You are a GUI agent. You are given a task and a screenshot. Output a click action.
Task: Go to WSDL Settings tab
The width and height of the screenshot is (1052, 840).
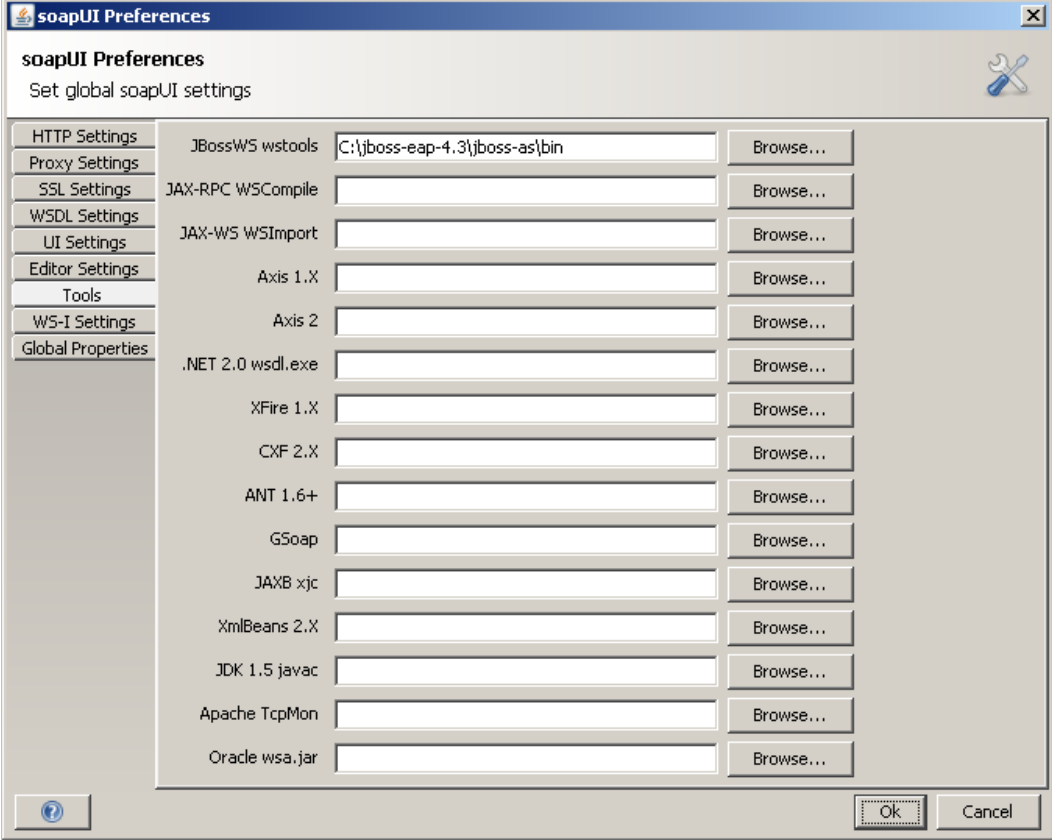[x=84, y=216]
